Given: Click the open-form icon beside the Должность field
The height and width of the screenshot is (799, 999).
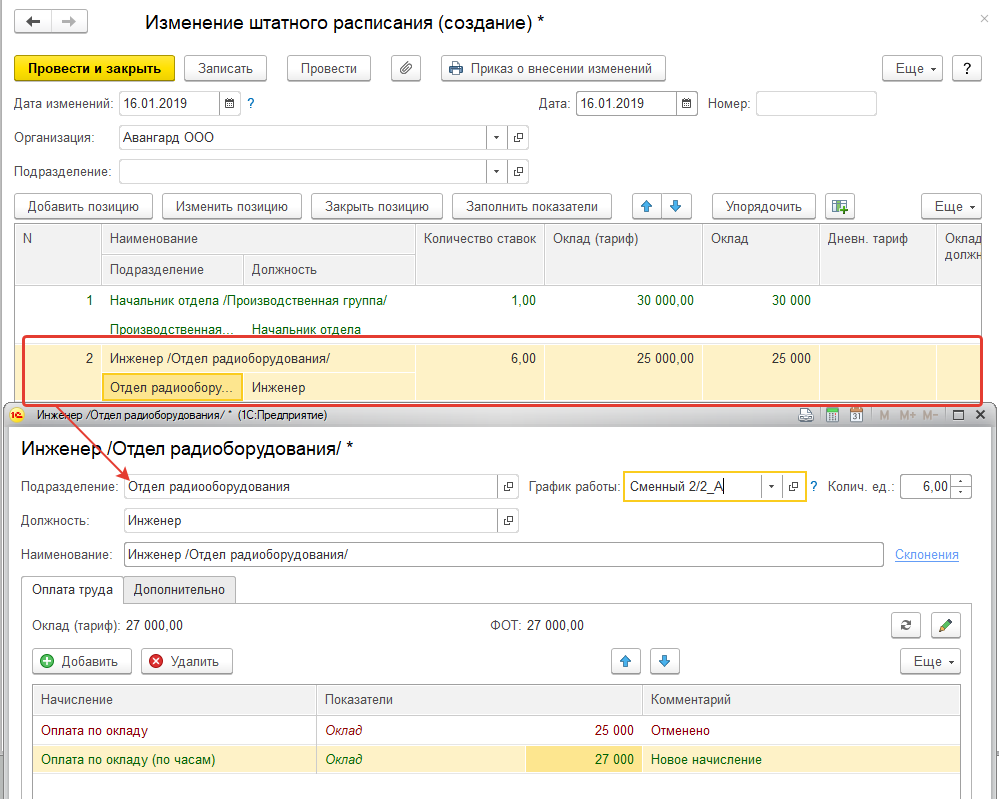Looking at the screenshot, I should [509, 520].
